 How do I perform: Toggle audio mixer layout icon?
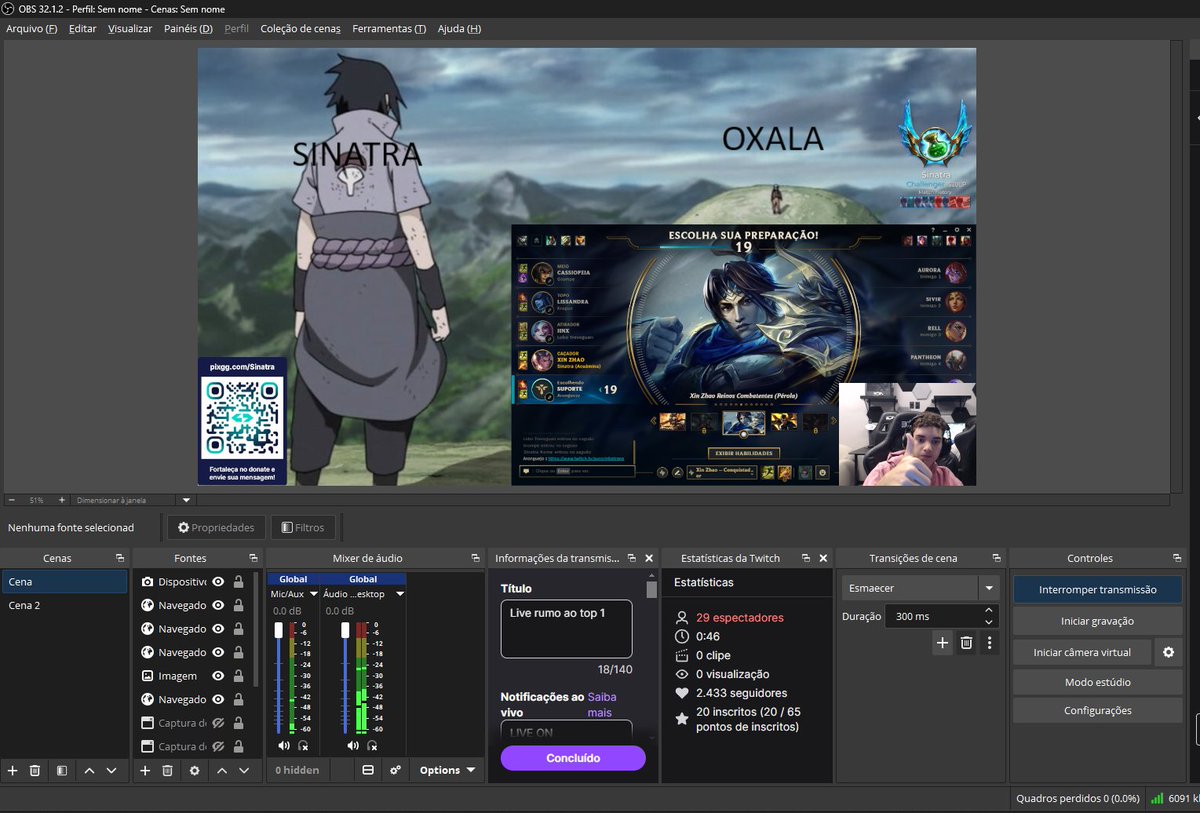pyautogui.click(x=368, y=770)
